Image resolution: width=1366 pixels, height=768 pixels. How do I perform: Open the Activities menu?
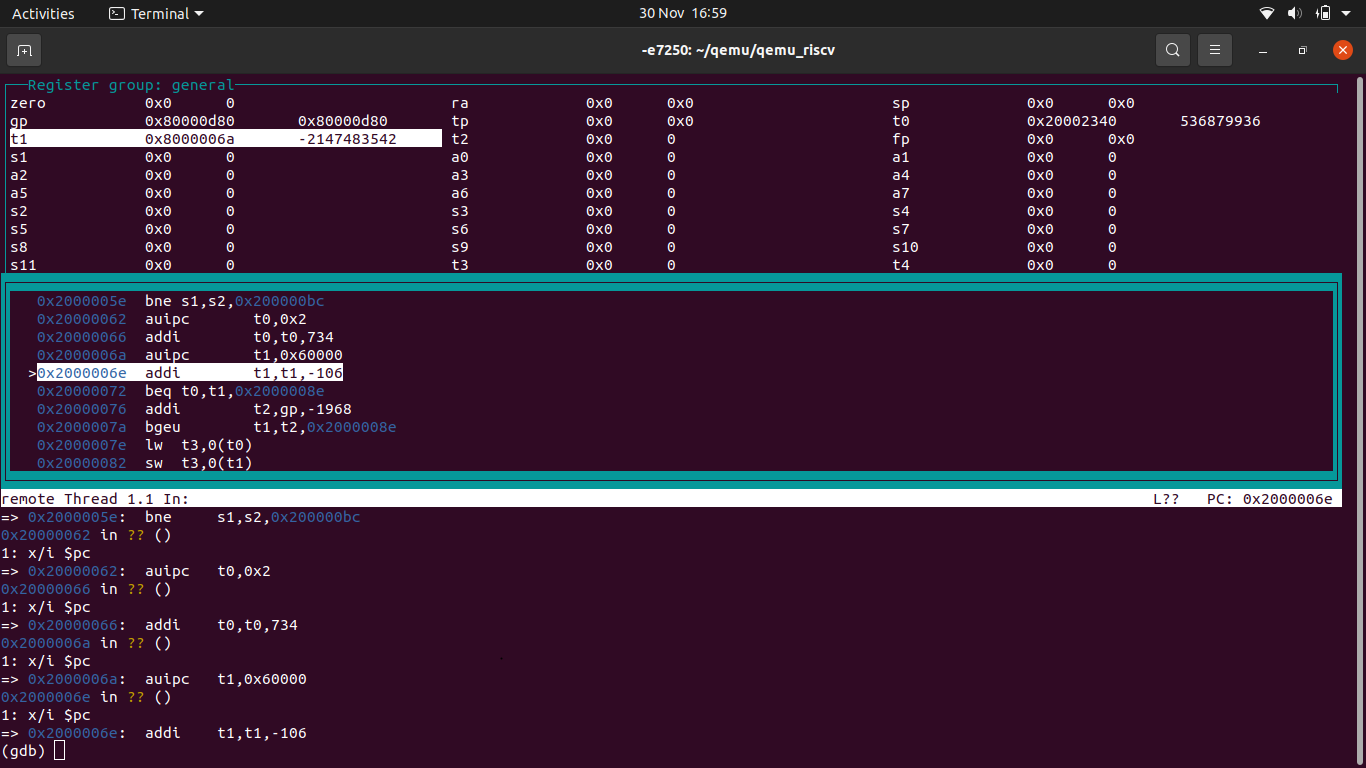[44, 13]
